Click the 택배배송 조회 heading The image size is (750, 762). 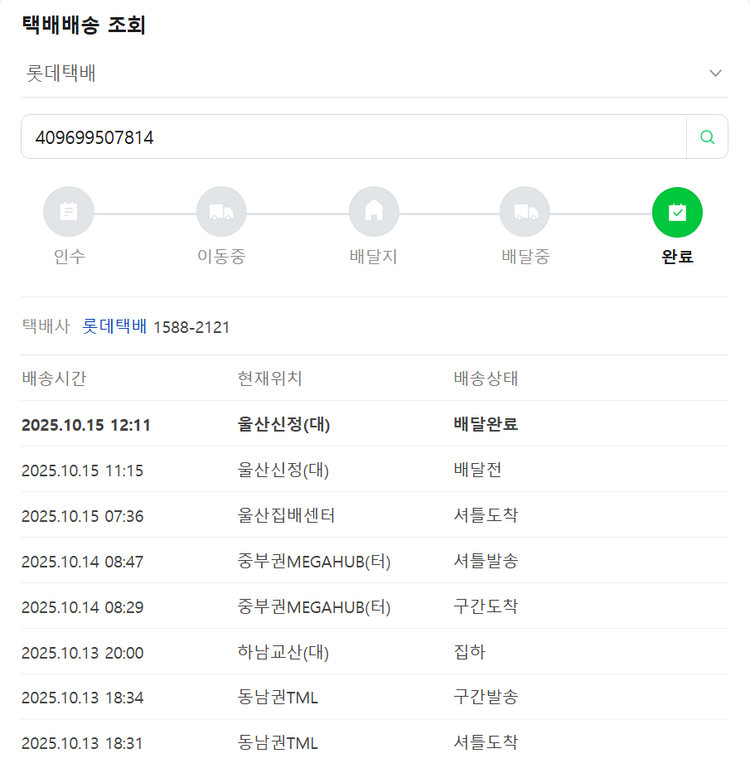point(84,25)
